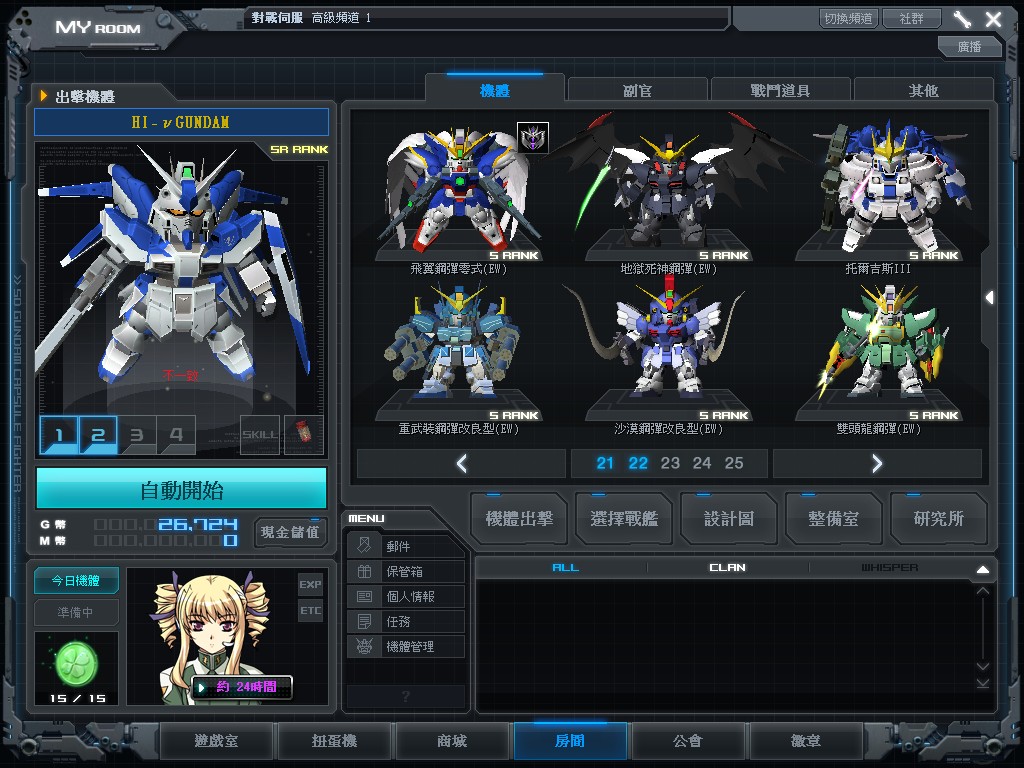This screenshot has height=768, width=1024.
Task: Expand the chat window with the up arrow
Action: coord(982,569)
